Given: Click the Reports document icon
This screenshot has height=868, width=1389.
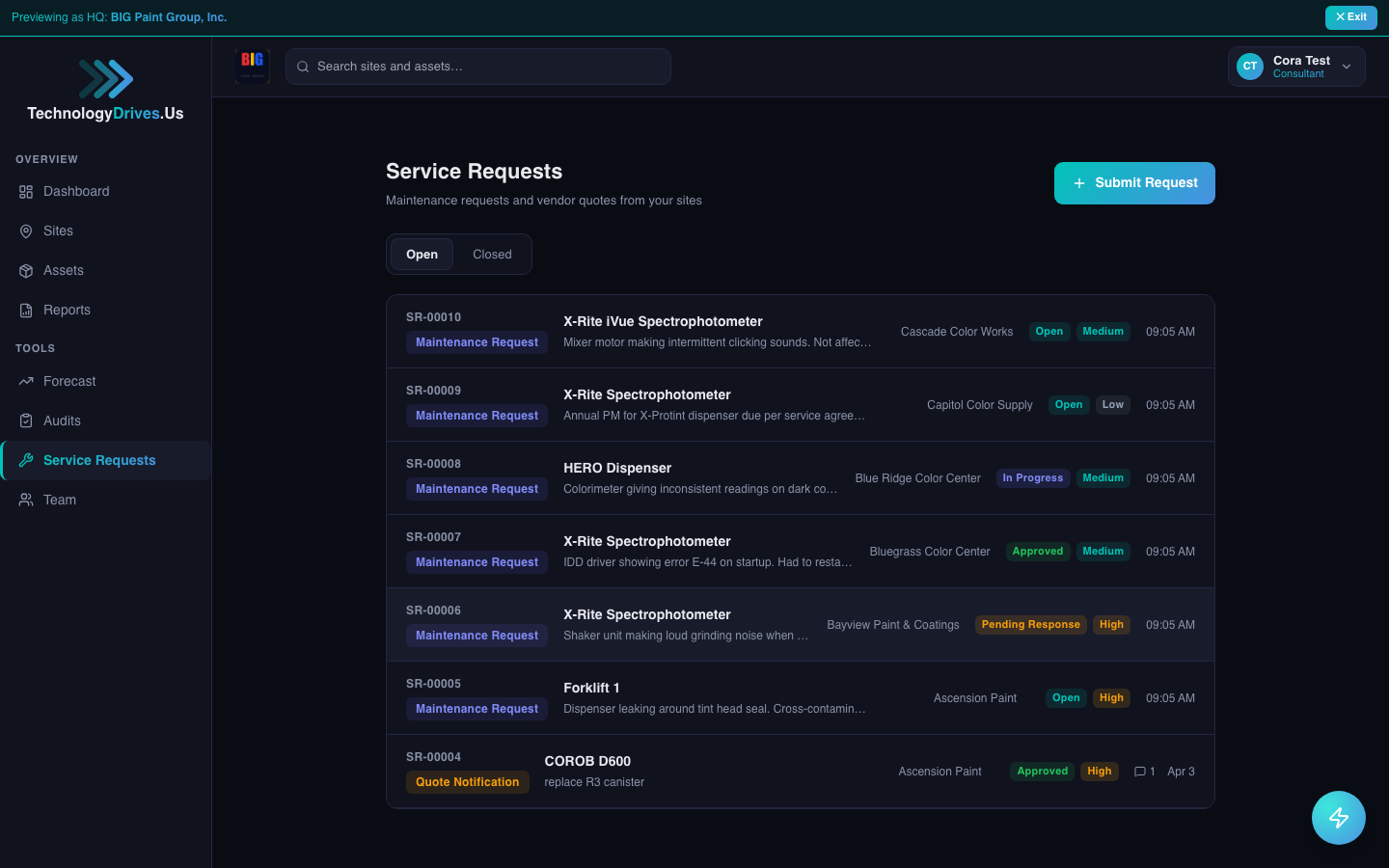Looking at the screenshot, I should [x=26, y=311].
